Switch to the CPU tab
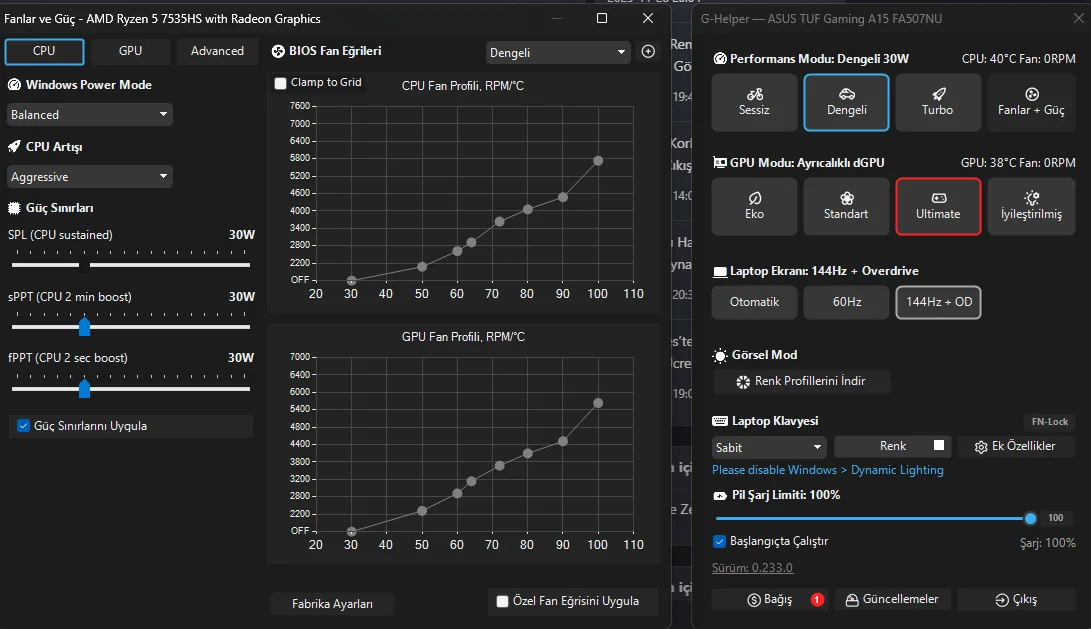Image resolution: width=1091 pixels, height=629 pixels. click(45, 51)
